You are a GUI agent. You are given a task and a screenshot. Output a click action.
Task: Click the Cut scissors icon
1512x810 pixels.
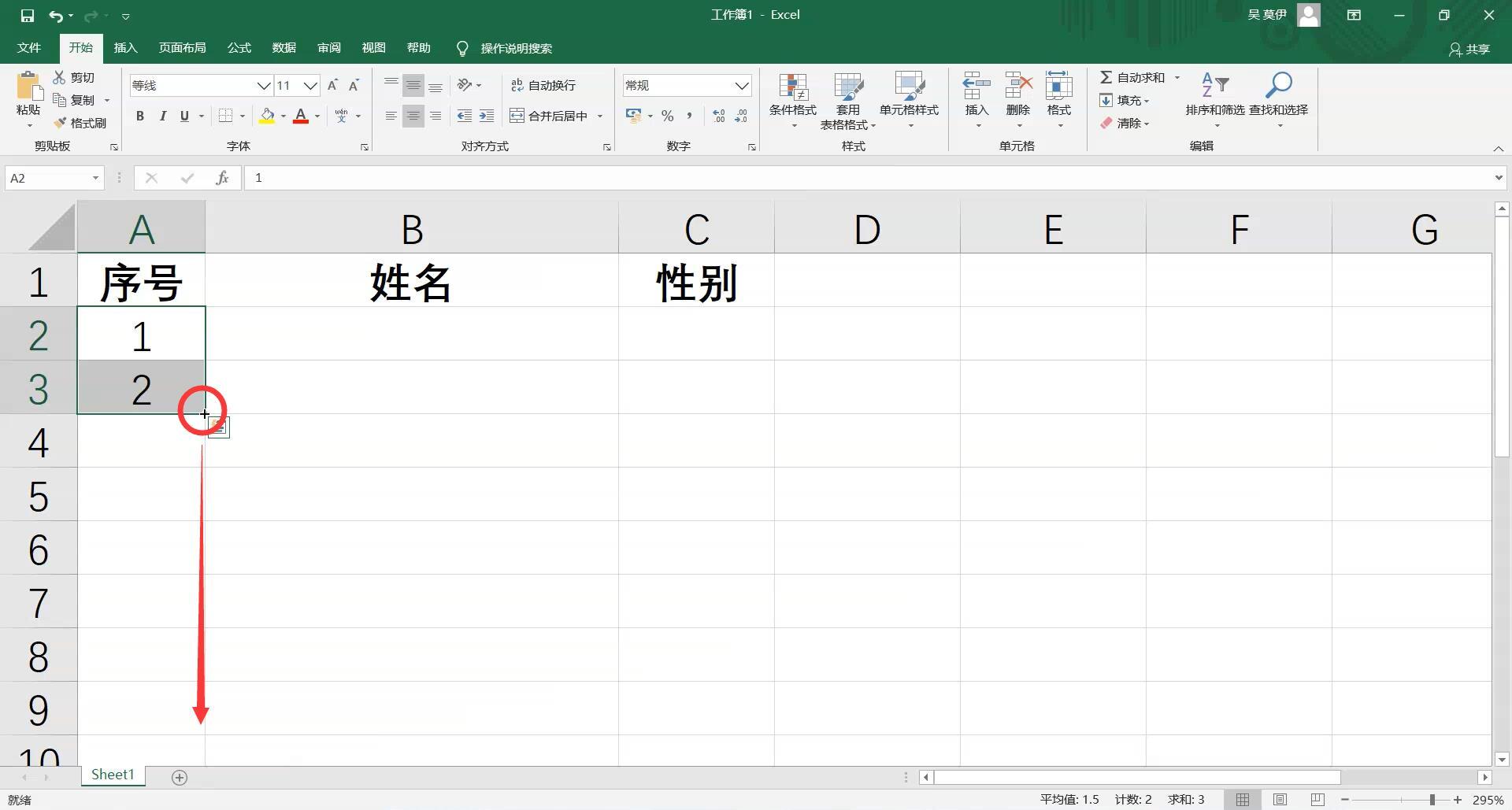pos(59,77)
